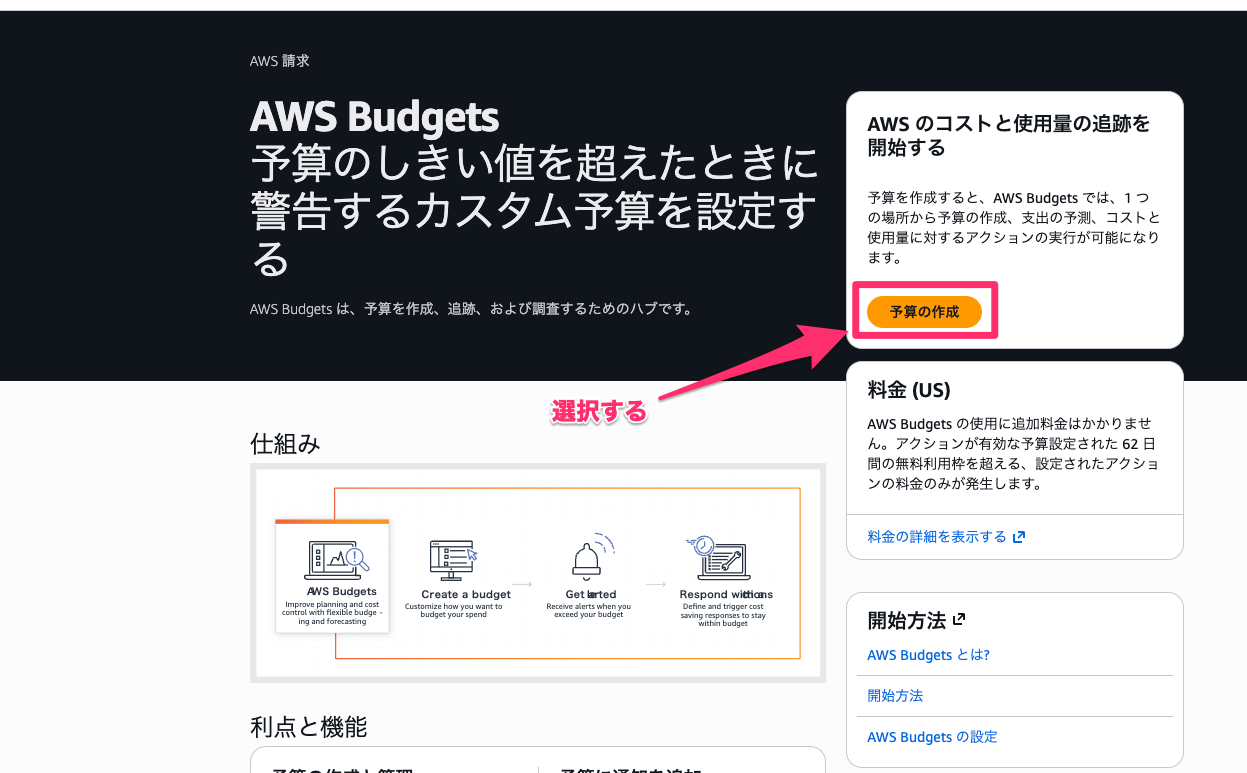Click the arrow between Get alerted and Respond
The image size is (1247, 773).
[x=656, y=584]
